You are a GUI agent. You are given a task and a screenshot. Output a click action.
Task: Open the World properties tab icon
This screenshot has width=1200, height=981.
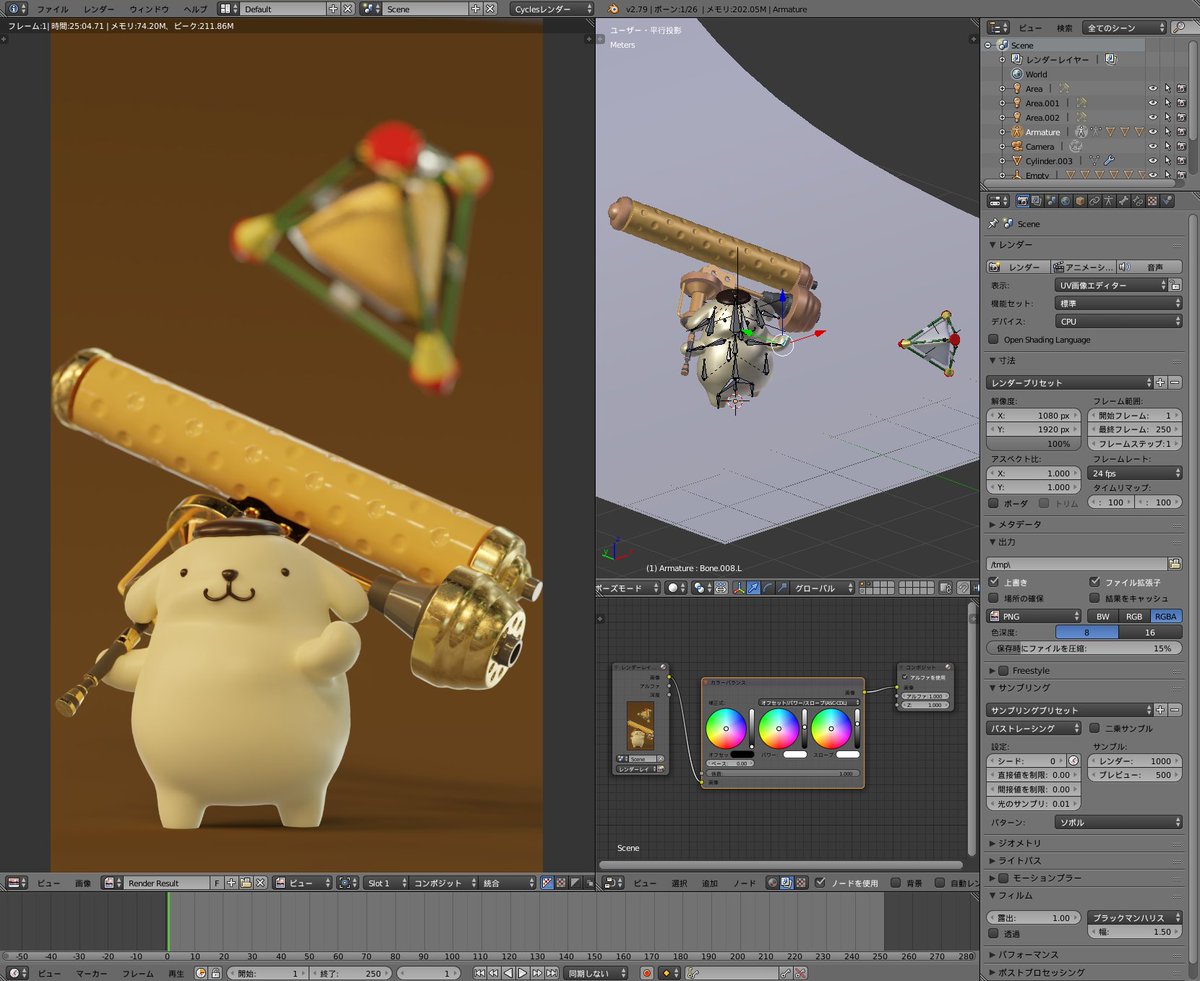[1066, 201]
